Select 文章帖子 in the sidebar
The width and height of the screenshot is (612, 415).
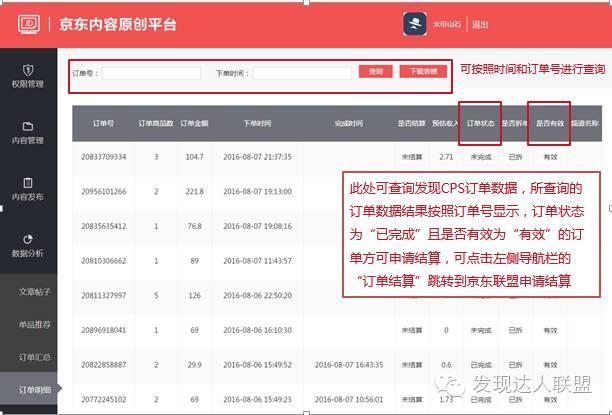[x=34, y=292]
